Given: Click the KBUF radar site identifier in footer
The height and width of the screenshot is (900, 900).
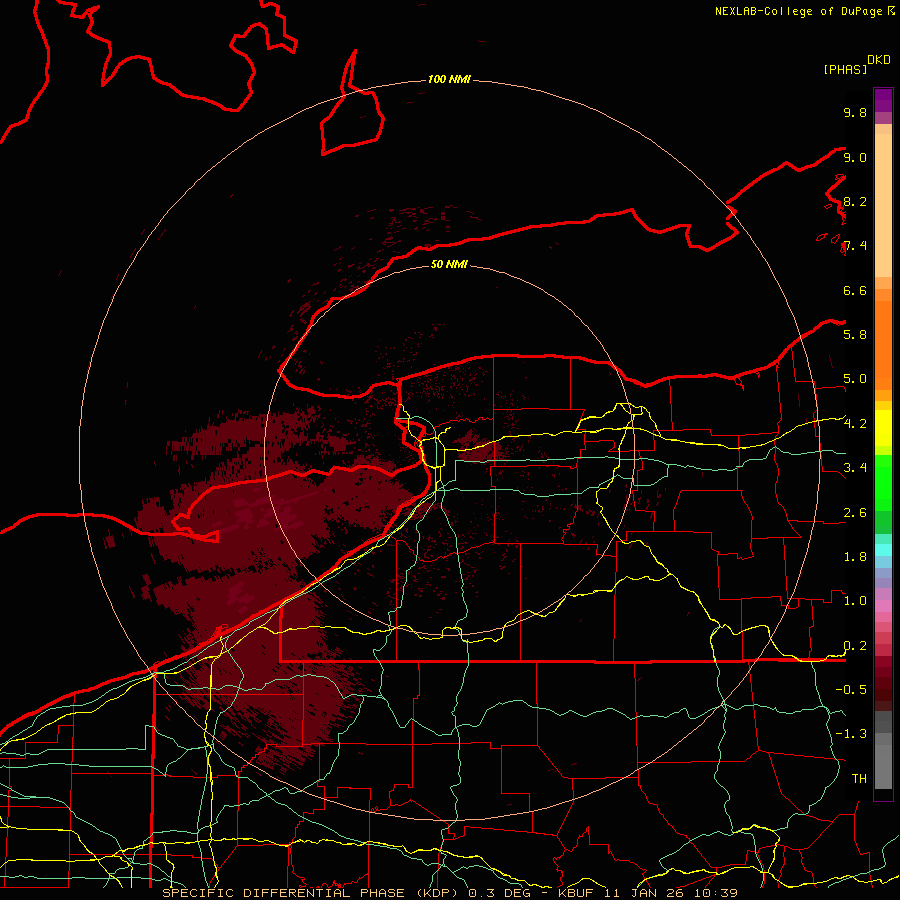Looking at the screenshot, I should (x=576, y=893).
